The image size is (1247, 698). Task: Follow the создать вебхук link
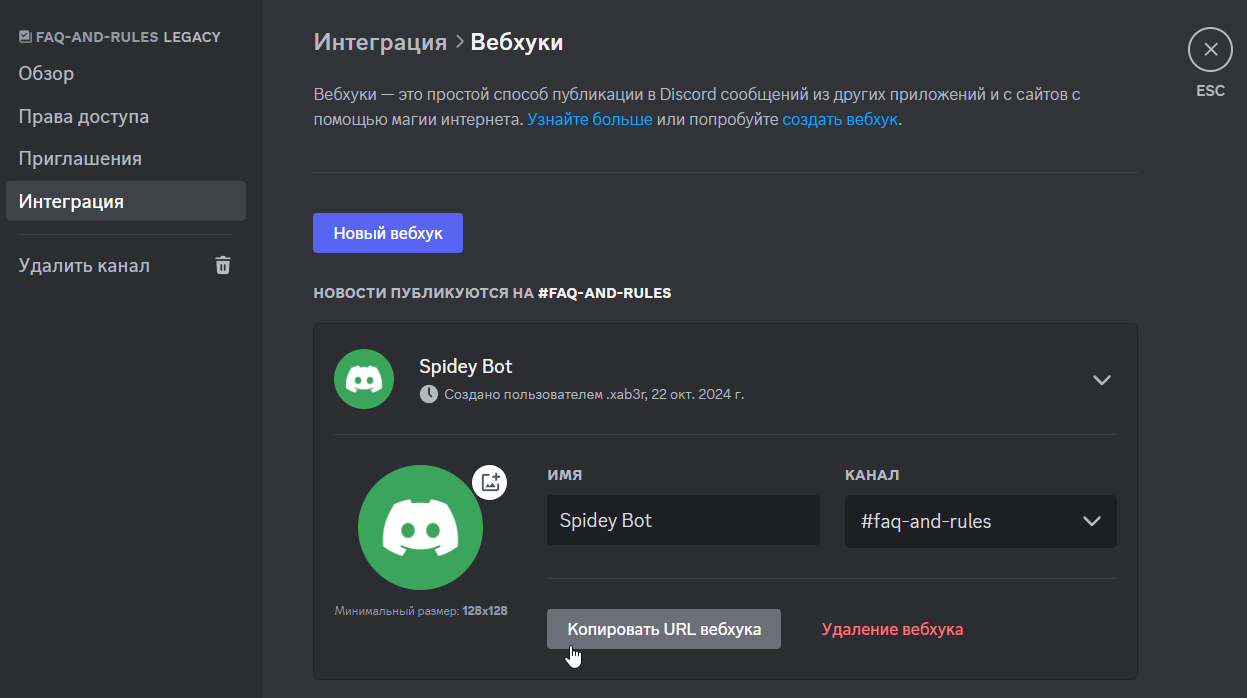pyautogui.click(x=840, y=119)
